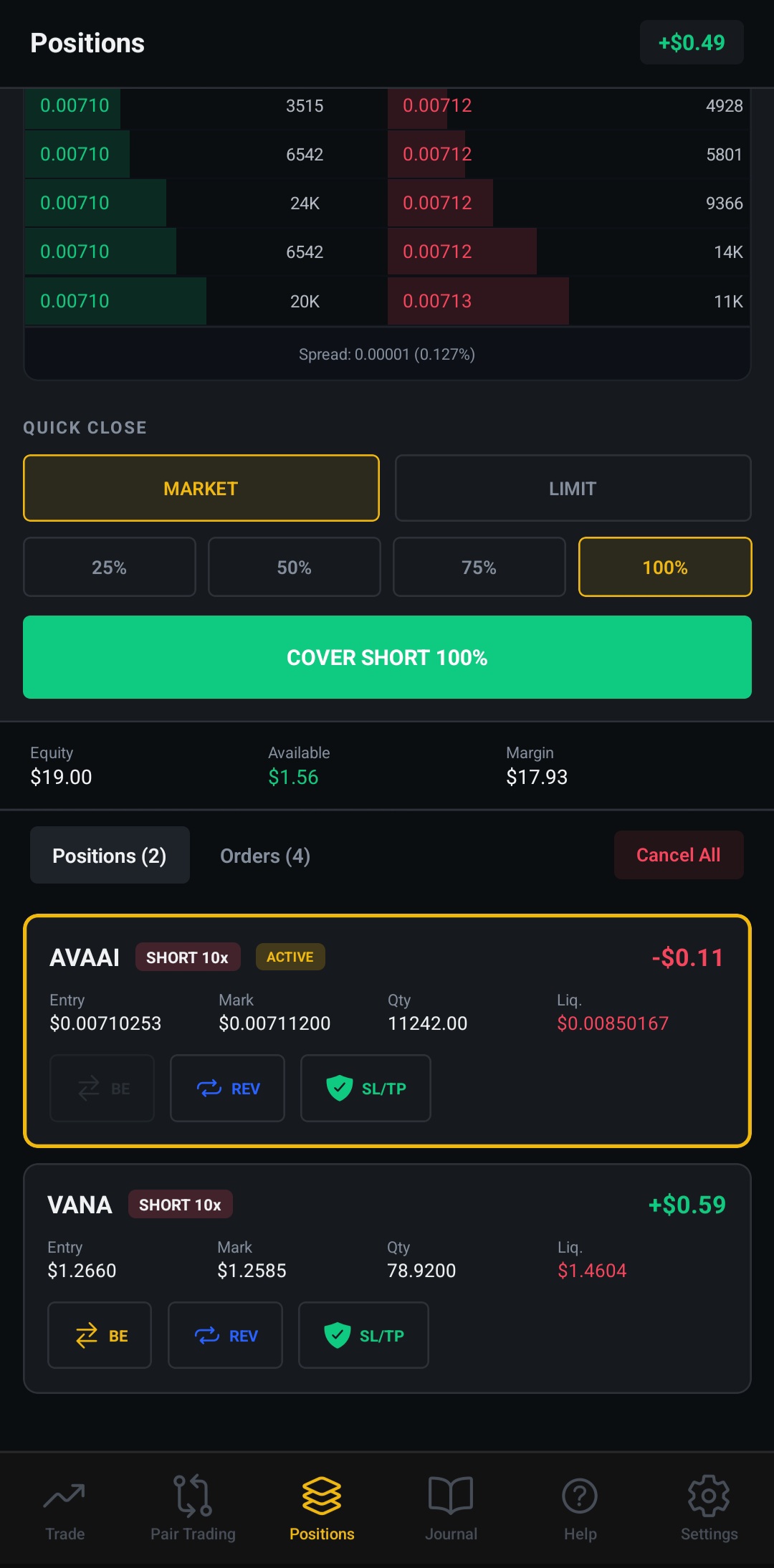Viewport: 774px width, 1568px height.
Task: Tap the BE break-even button on VANA
Action: 99,1335
